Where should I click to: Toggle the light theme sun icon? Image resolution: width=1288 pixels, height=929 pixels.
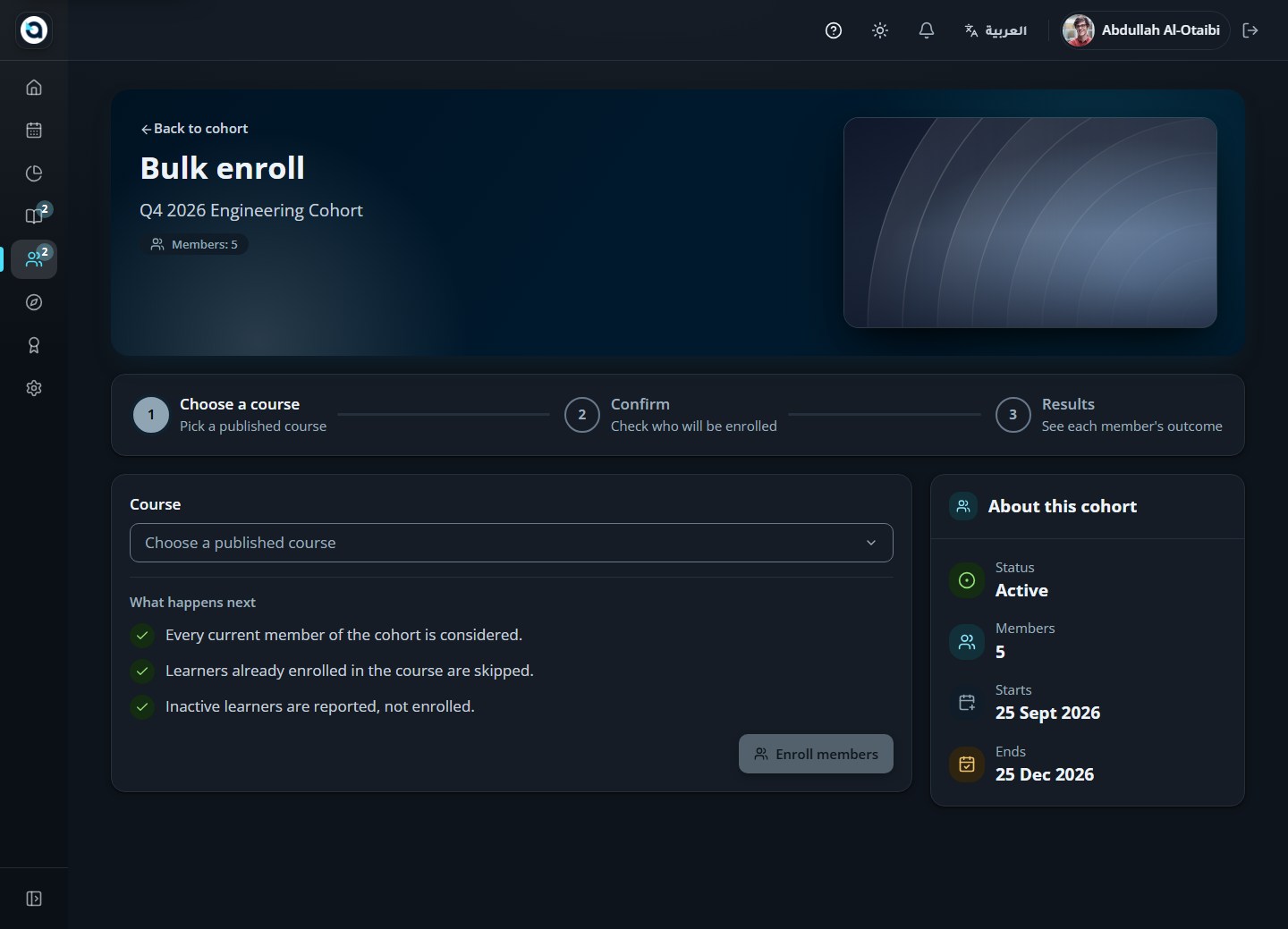tap(880, 30)
